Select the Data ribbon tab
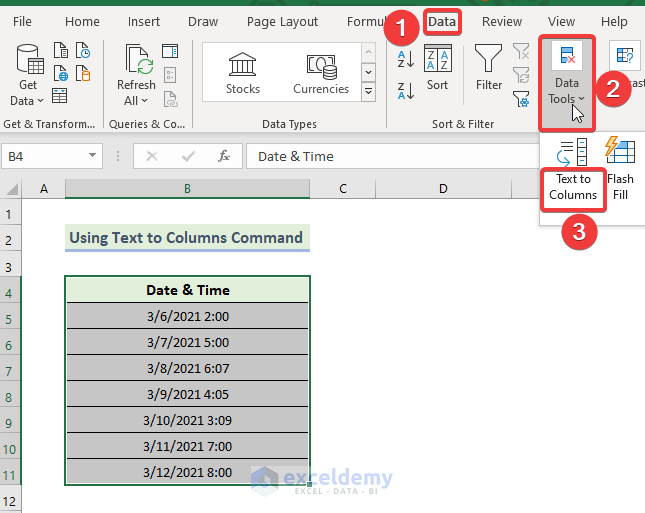This screenshot has width=645, height=513. point(442,21)
